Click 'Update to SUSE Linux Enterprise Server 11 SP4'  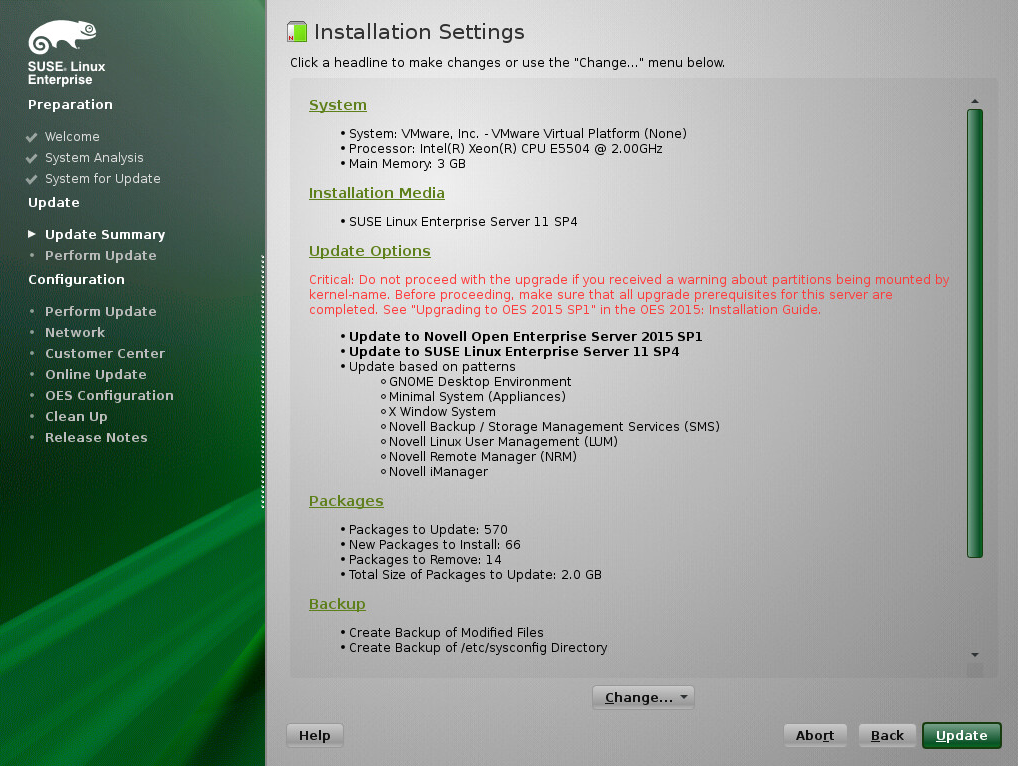pyautogui.click(x=514, y=351)
